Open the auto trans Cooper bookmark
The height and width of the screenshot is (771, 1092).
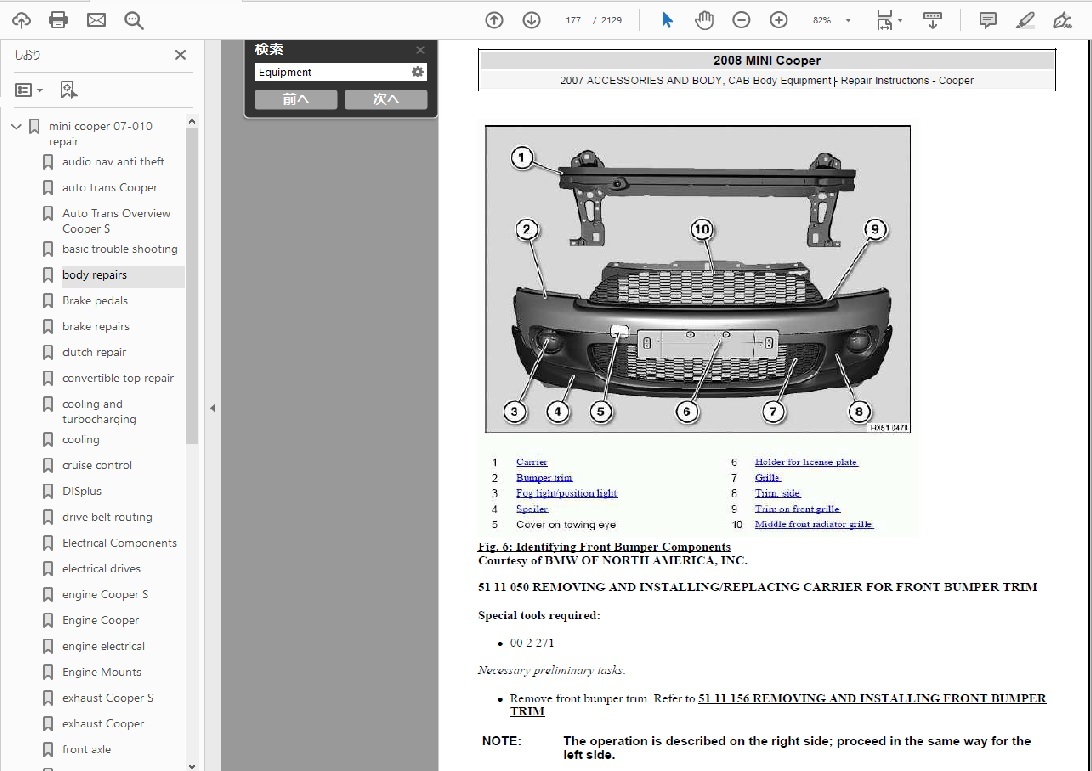point(109,187)
